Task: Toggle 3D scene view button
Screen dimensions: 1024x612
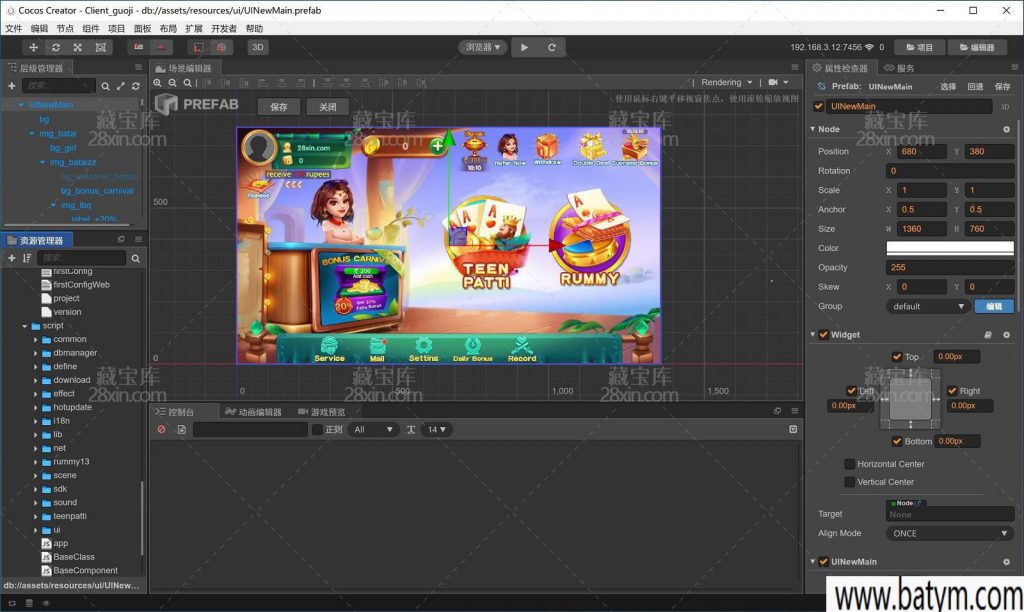Action: tap(258, 47)
